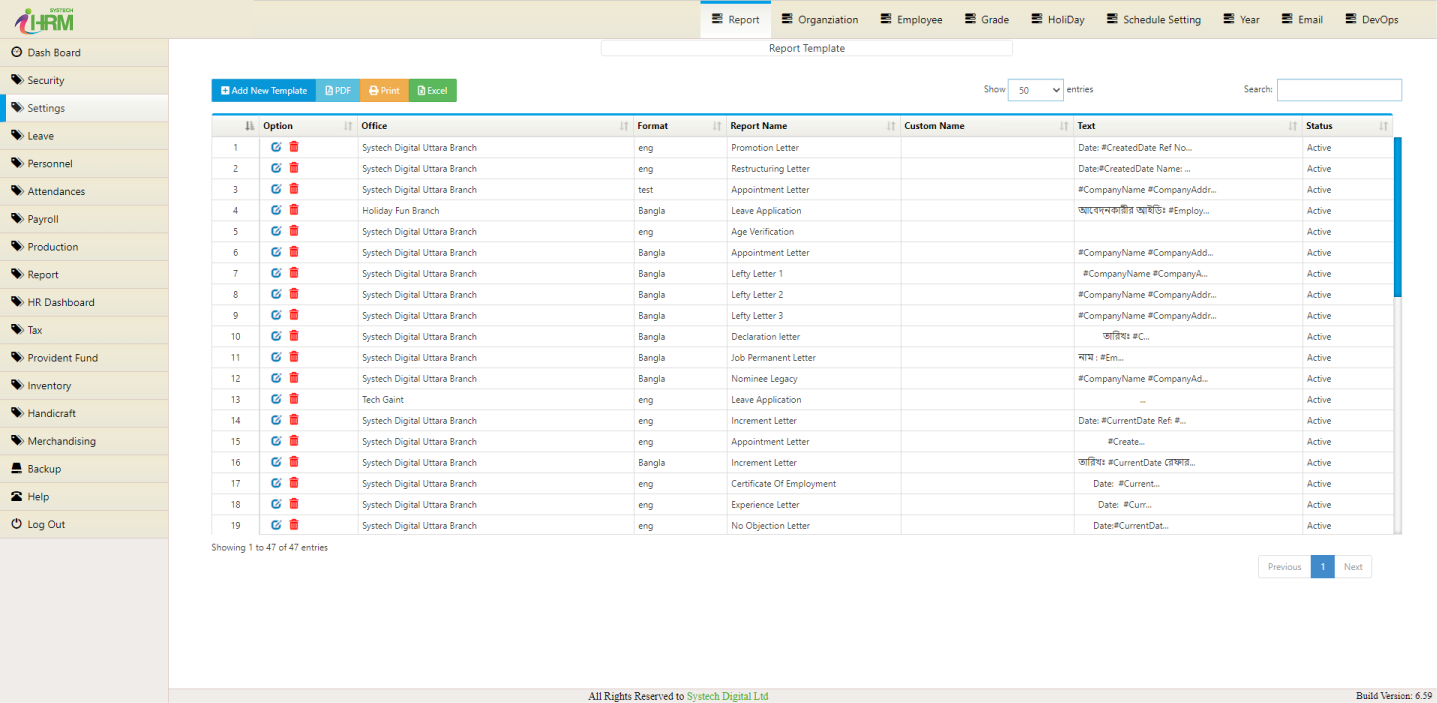
Task: Edit the Age Verification template
Action: coord(276,231)
